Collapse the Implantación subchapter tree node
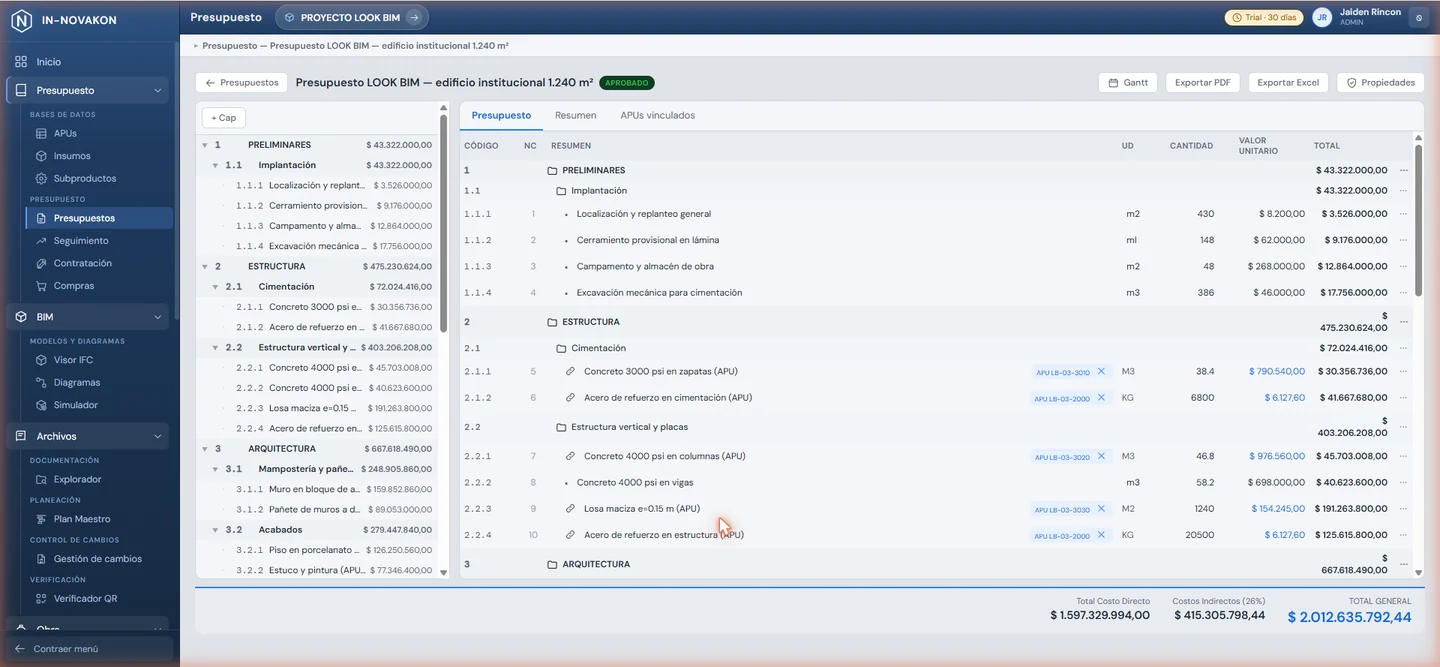Viewport: 1440px width, 667px height. coord(215,165)
